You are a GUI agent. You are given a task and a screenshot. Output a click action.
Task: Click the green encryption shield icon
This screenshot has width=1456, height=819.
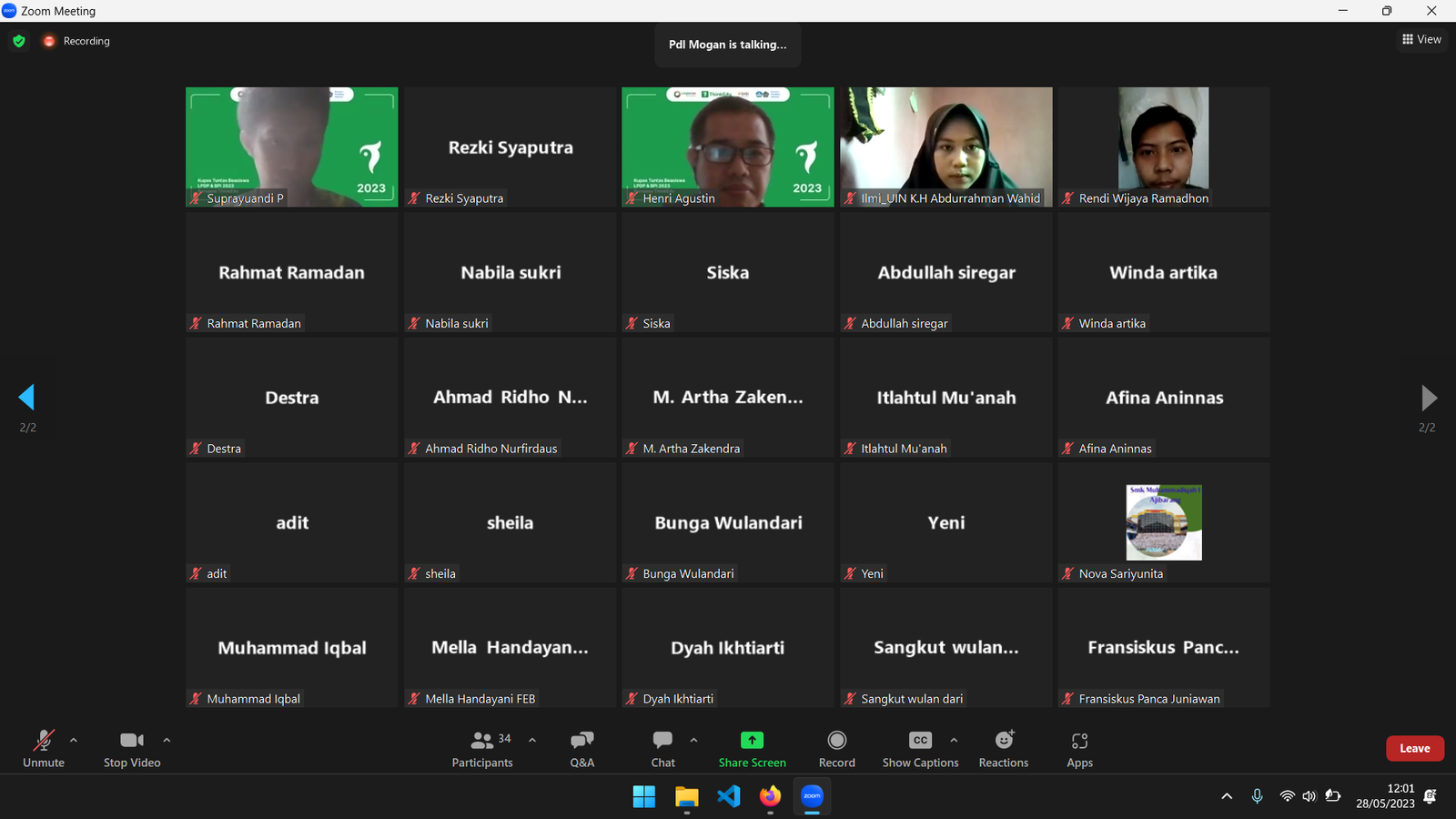(x=19, y=41)
